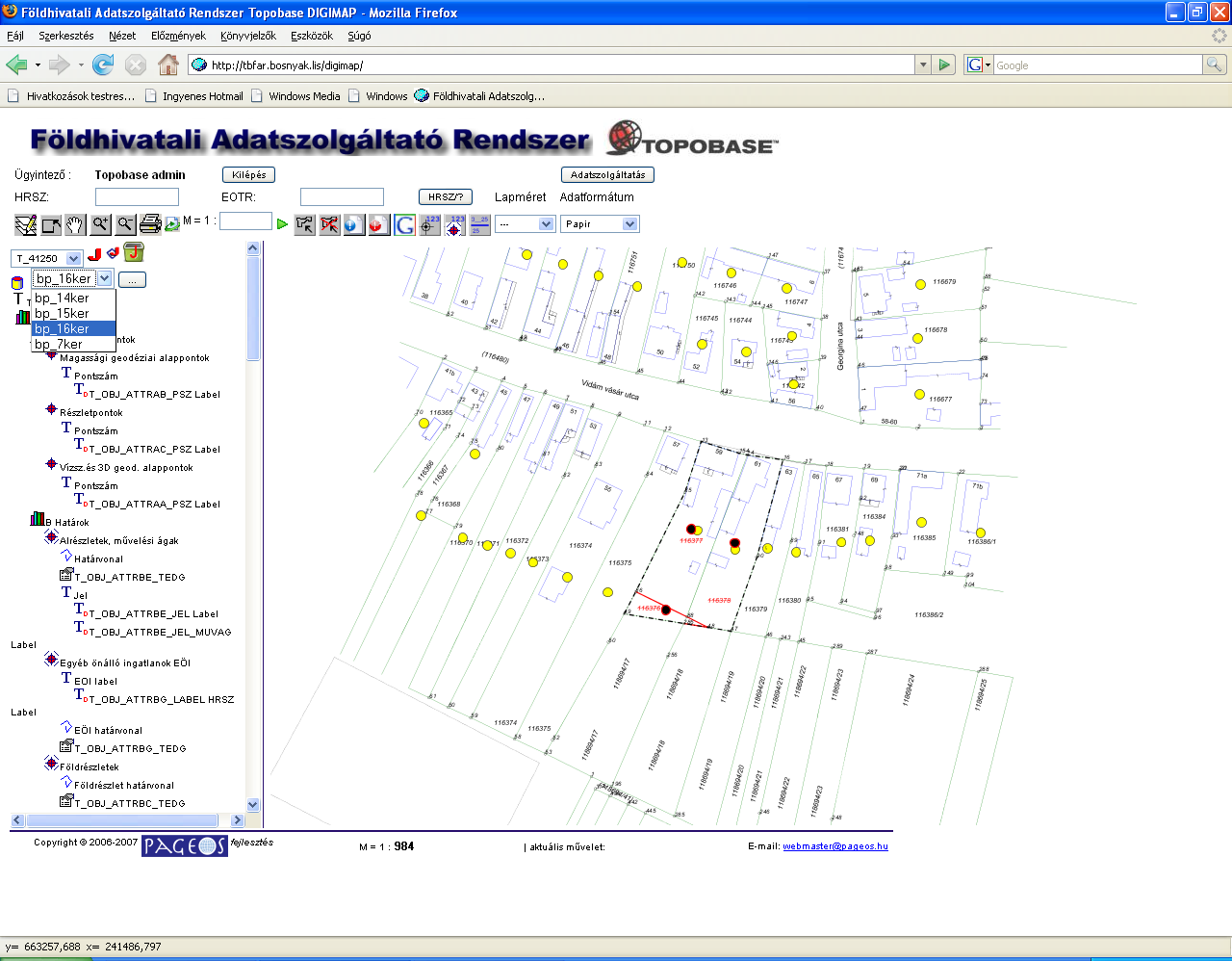
Task: Click the layer panel vertical scrollbar thumb
Action: 253,308
